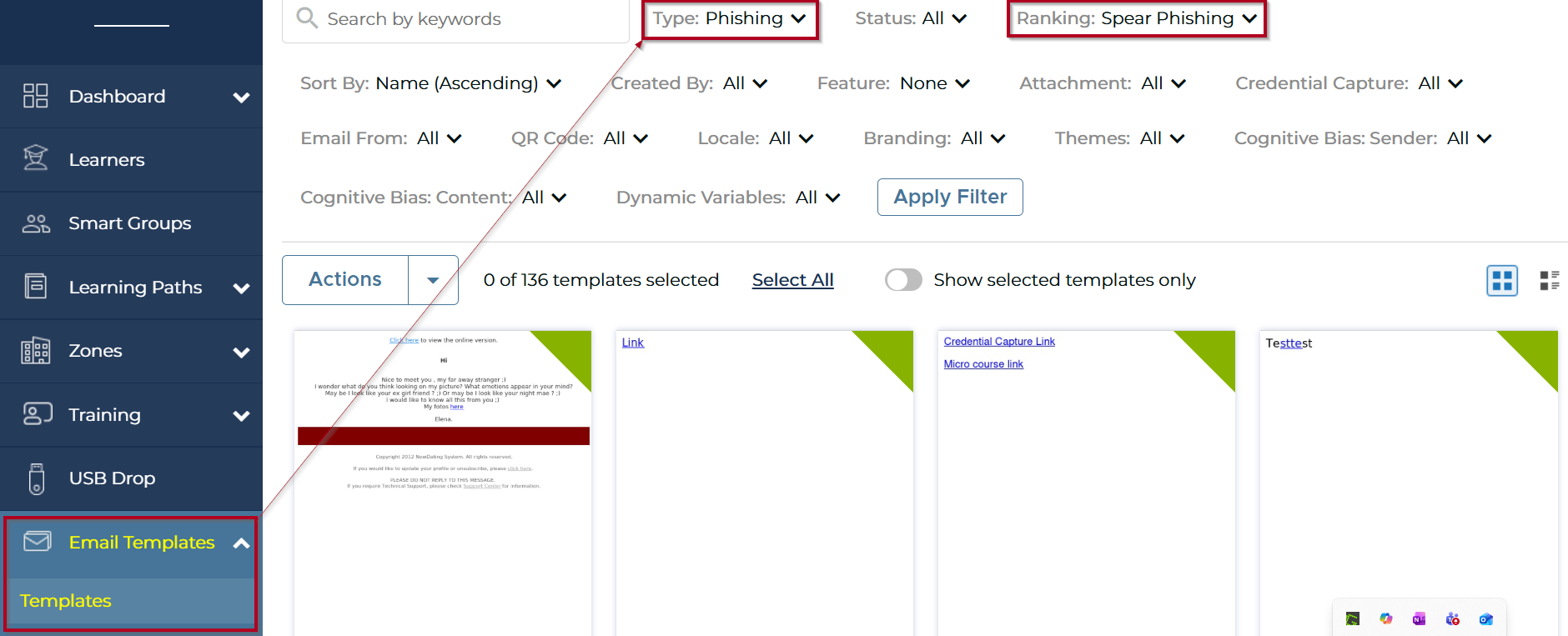
Task: Toggle Show selected templates only
Action: click(x=903, y=280)
